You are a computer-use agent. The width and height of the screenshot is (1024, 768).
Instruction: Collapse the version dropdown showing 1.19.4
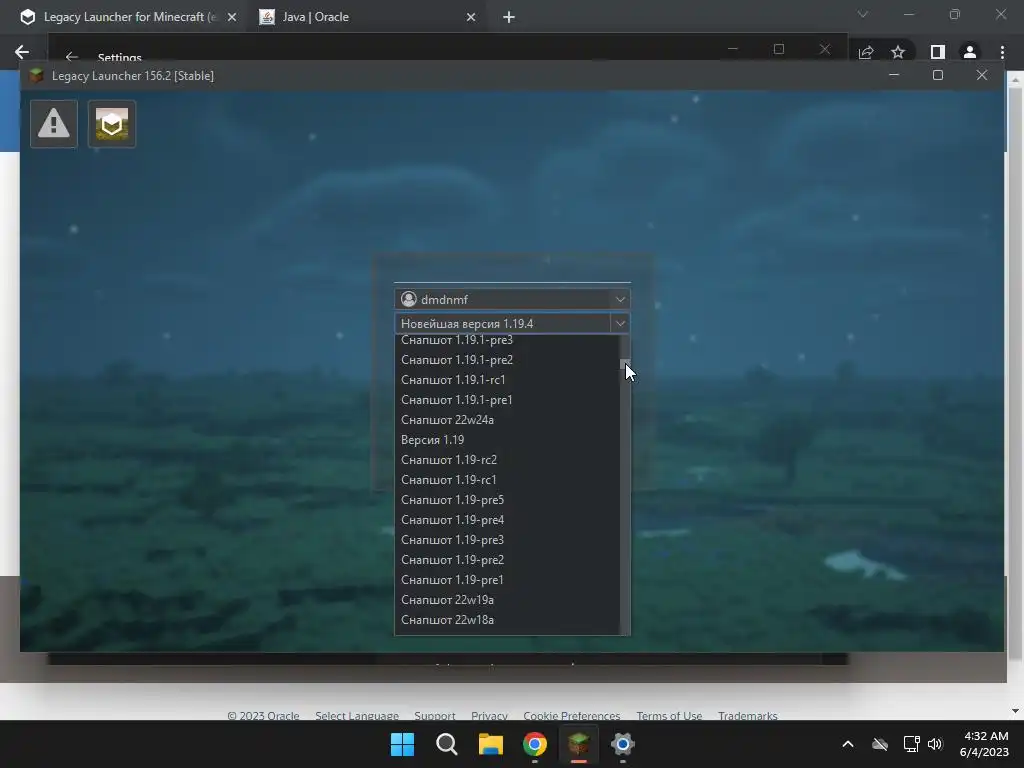620,323
